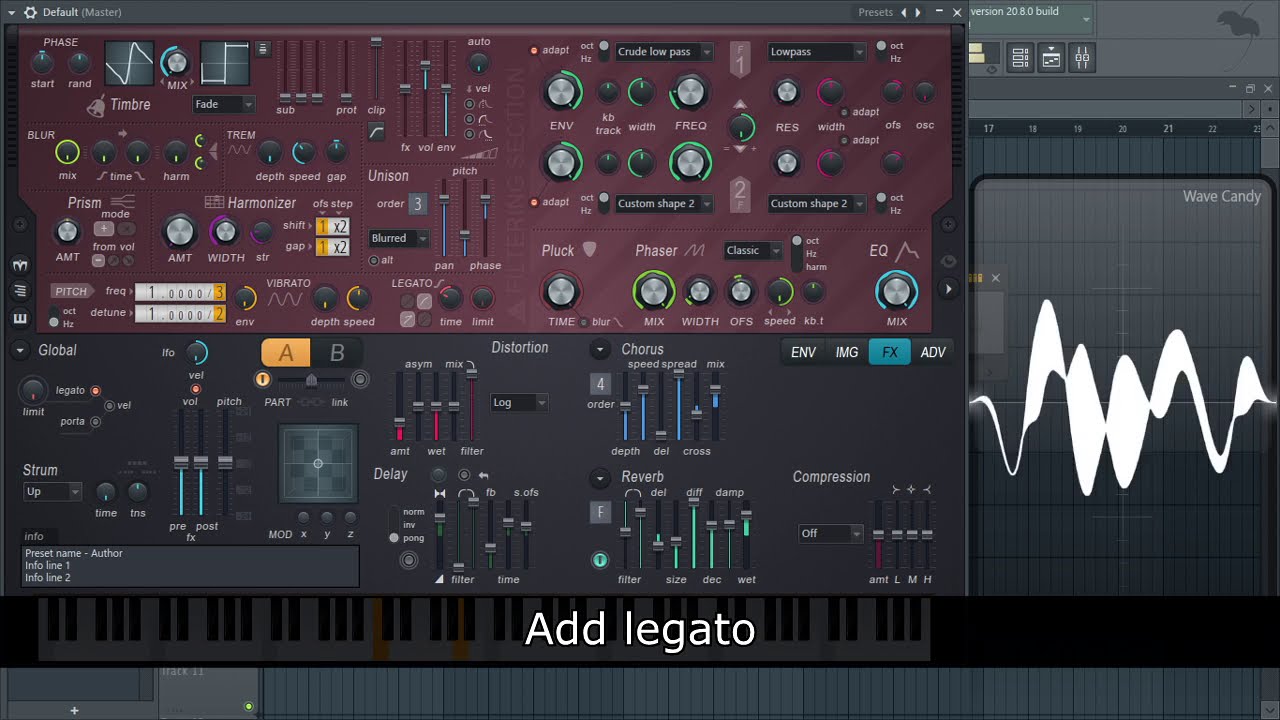Open the Crude low pass filter dropdown
This screenshot has height=720, width=1280.
pos(663,51)
